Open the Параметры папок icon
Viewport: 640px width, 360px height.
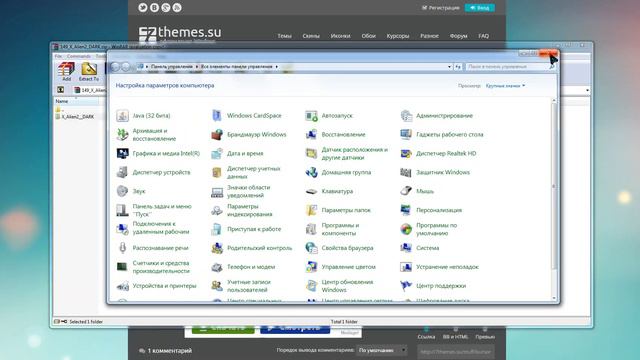pos(311,210)
